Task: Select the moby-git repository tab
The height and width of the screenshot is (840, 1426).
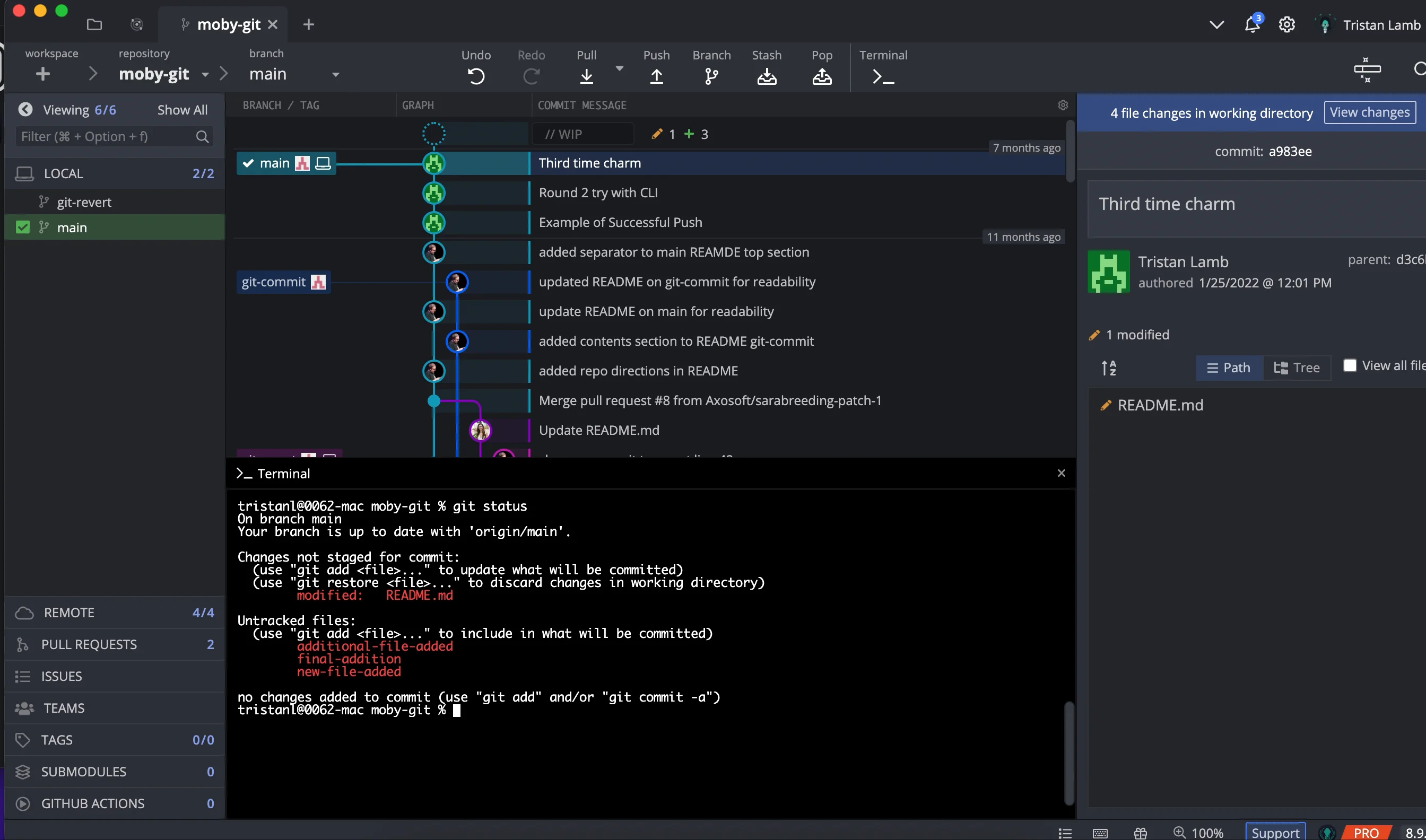Action: [228, 25]
